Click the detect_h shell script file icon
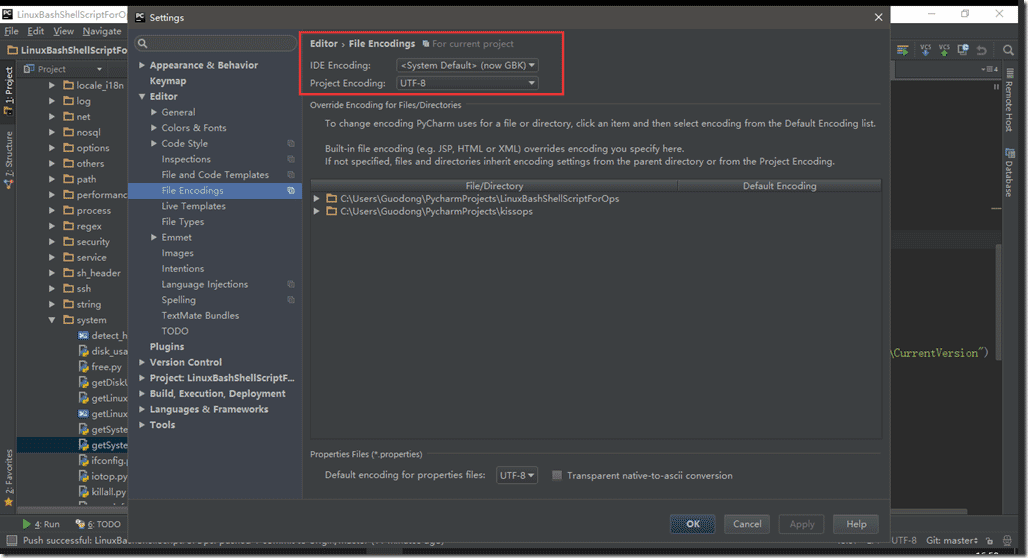Screen dimensions: 1028x558 point(83,335)
